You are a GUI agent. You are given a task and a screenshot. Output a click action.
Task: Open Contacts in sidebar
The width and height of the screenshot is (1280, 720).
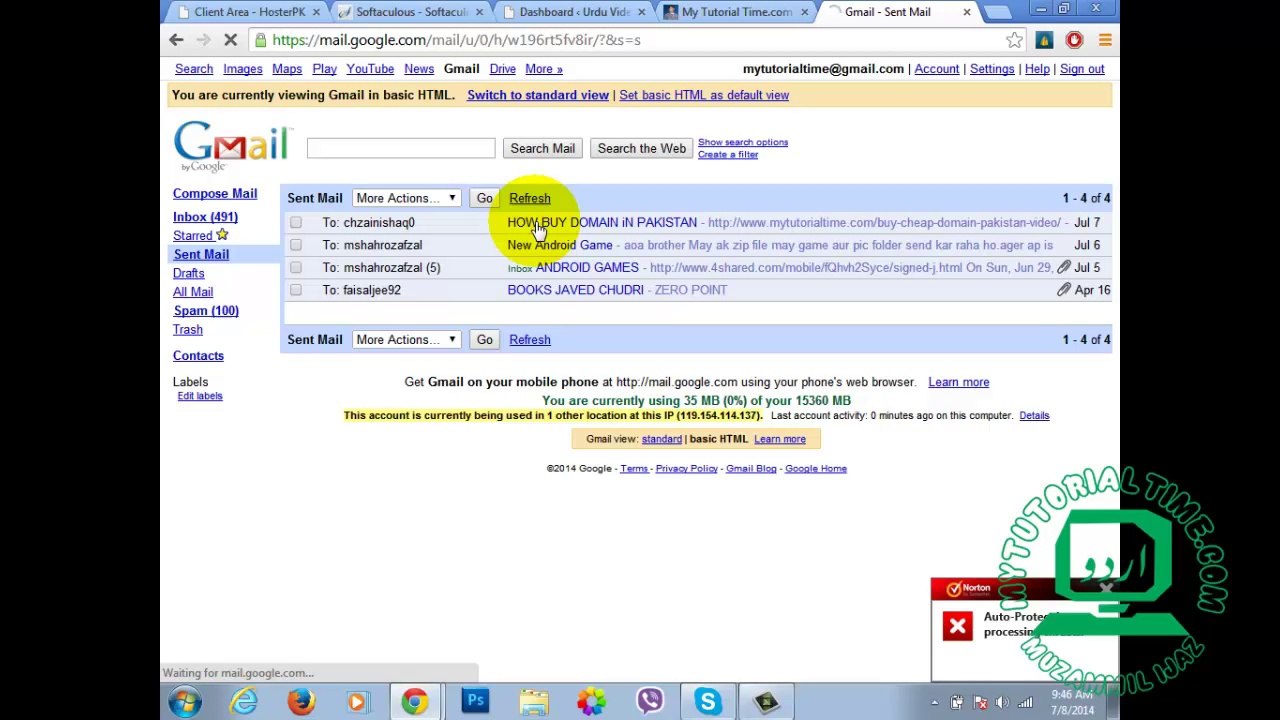(x=198, y=356)
